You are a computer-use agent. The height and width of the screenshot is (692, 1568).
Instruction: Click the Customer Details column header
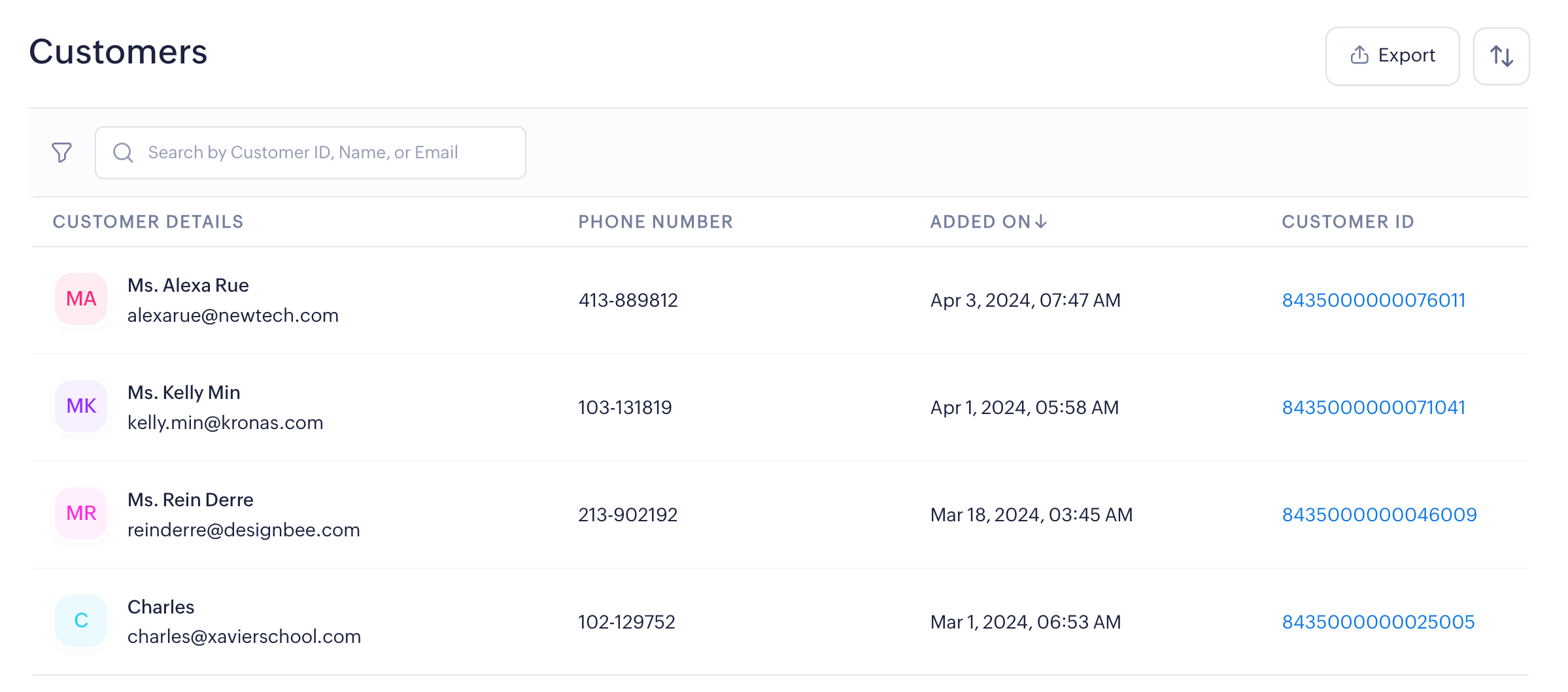pos(148,222)
